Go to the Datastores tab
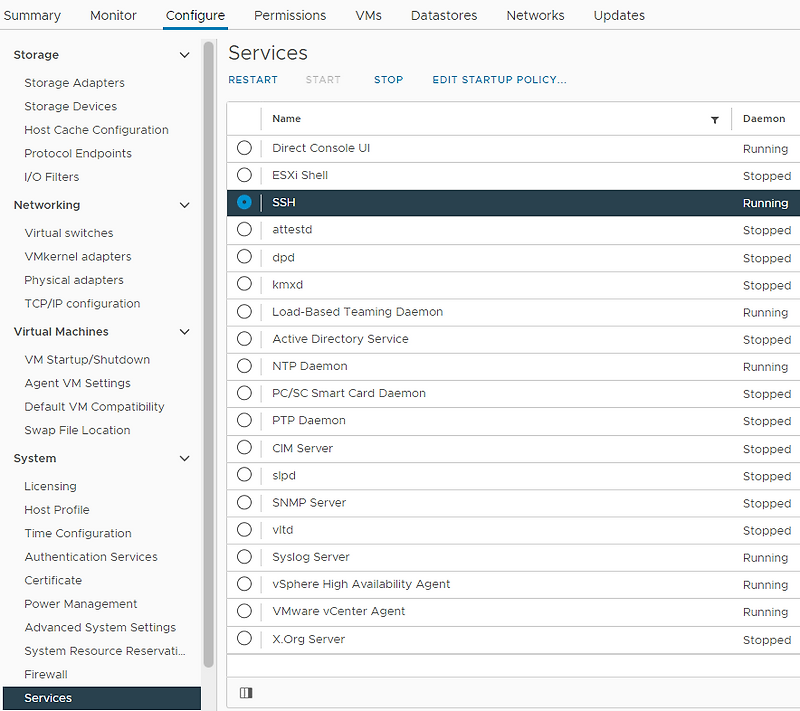The image size is (800, 711). click(444, 15)
